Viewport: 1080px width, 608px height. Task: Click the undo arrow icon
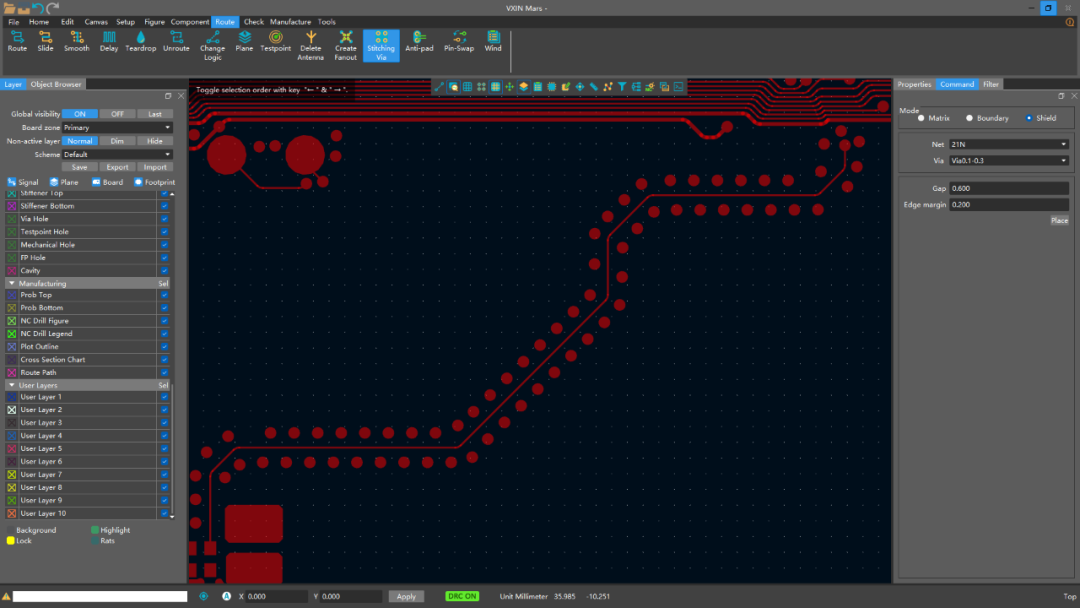tap(39, 8)
